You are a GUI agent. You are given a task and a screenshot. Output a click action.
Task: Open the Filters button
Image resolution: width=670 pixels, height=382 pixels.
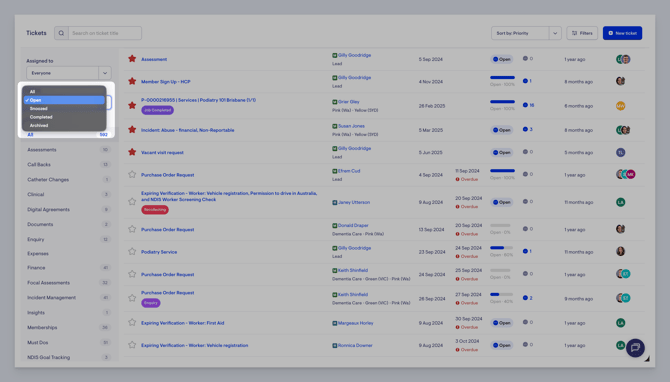coord(582,33)
